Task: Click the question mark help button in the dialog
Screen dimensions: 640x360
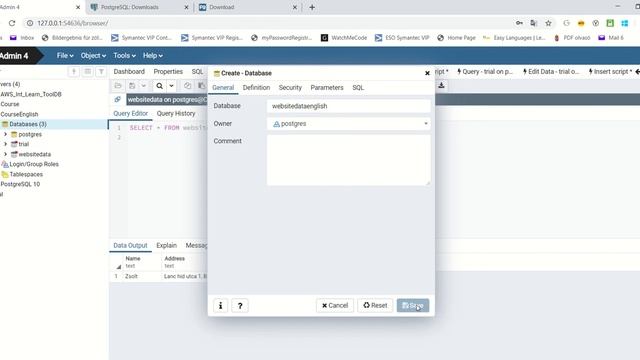Action: 240,305
